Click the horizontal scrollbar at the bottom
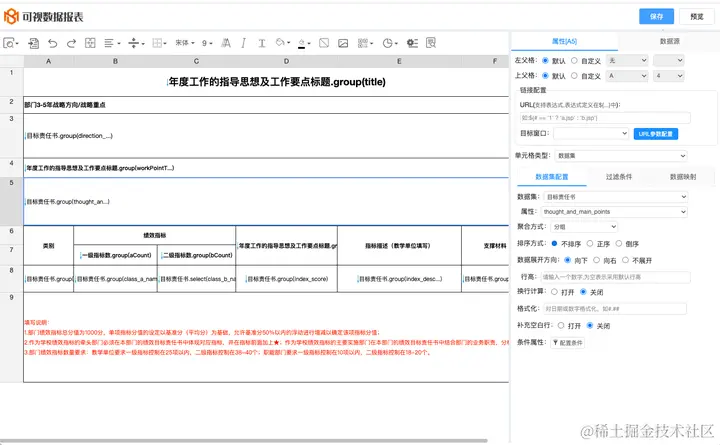This screenshot has height=445, width=720. pyautogui.click(x=244, y=441)
